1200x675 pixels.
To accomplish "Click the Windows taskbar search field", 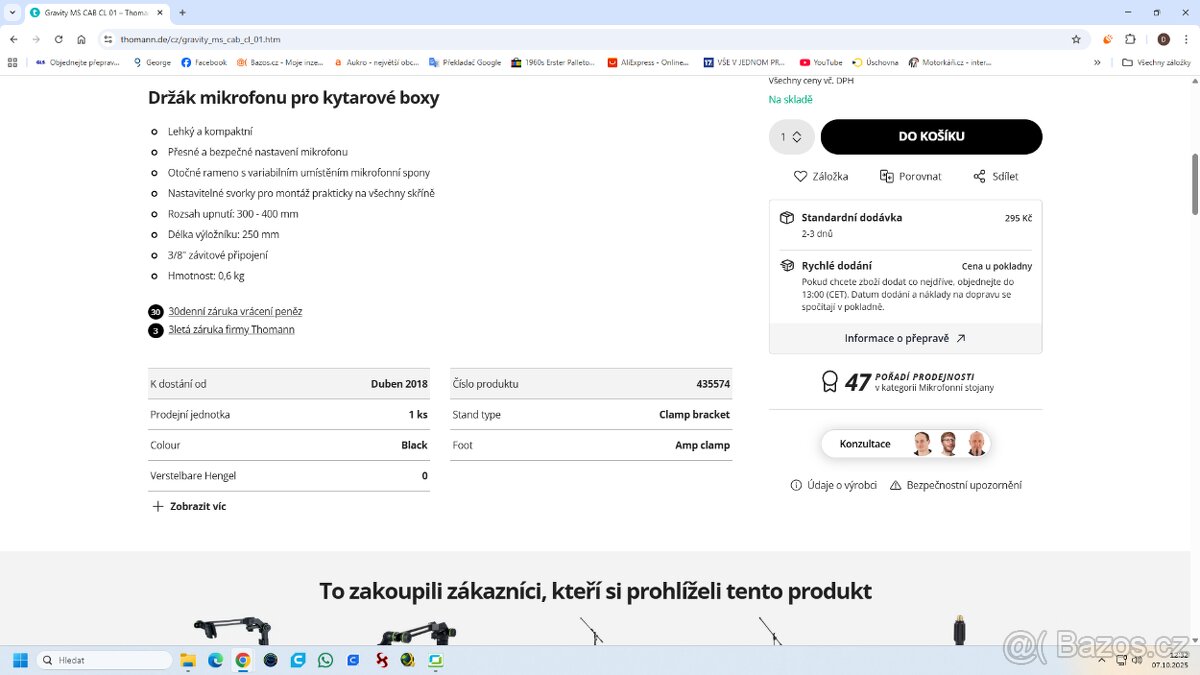I will click(x=105, y=660).
